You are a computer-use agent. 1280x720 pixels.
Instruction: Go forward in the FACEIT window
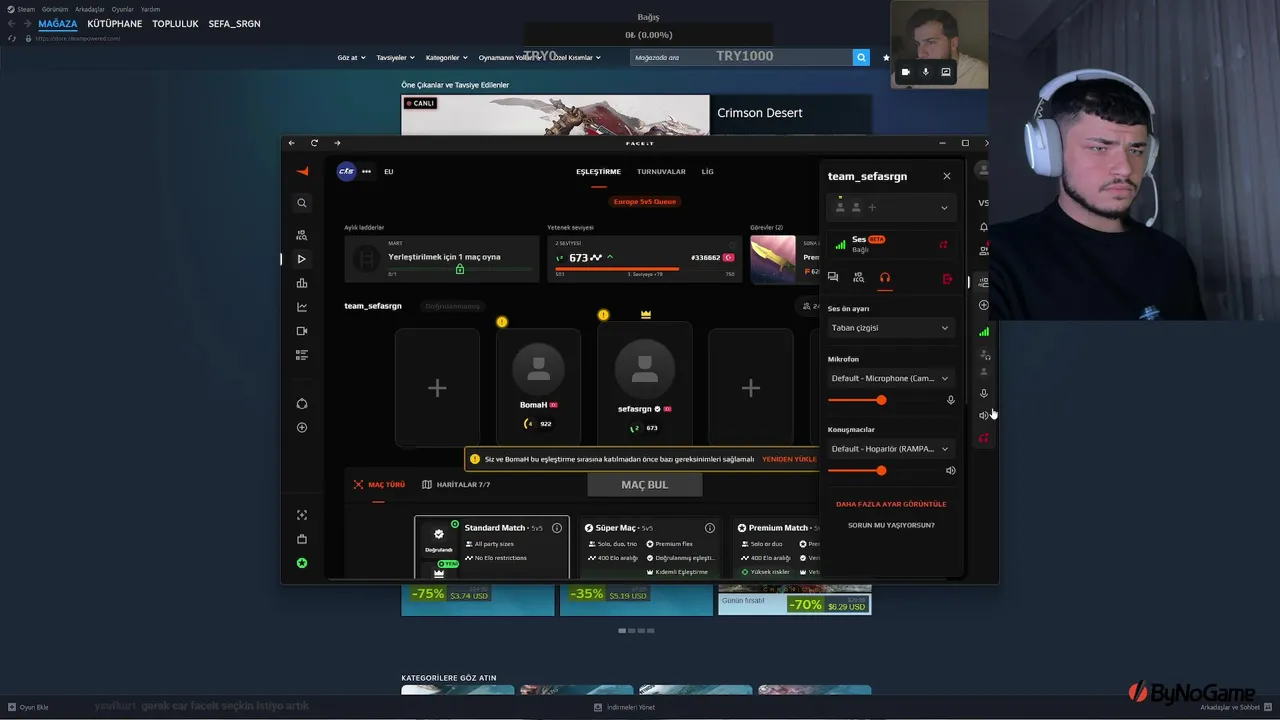tap(337, 143)
